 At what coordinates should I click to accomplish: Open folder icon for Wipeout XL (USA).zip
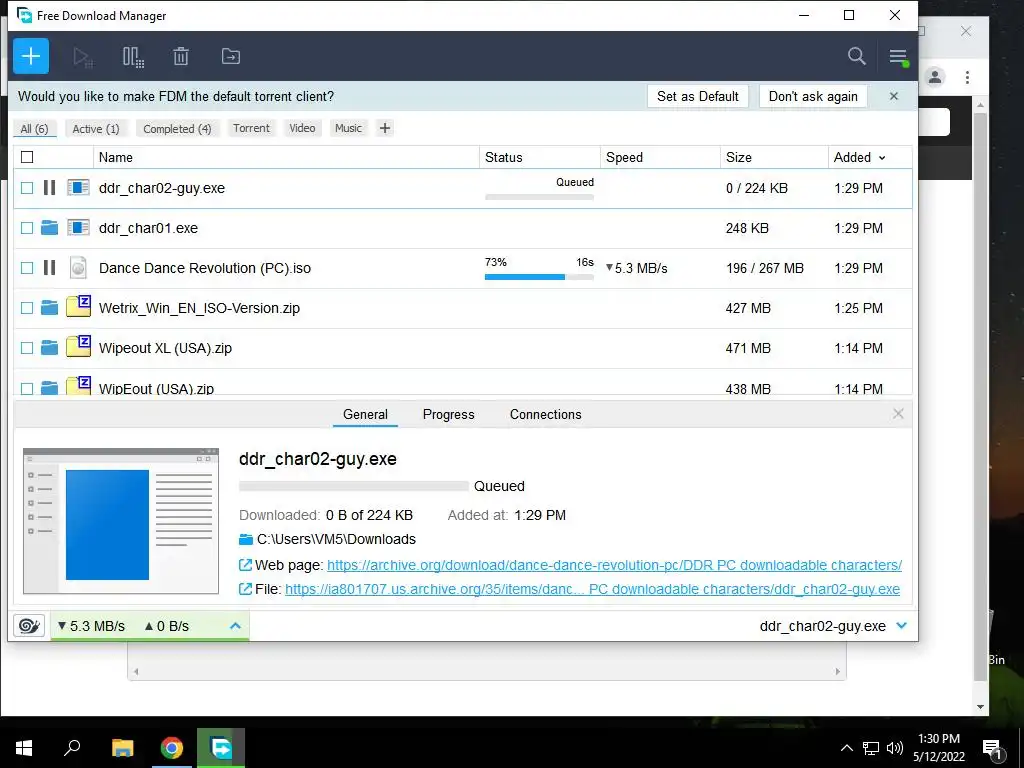pos(50,348)
